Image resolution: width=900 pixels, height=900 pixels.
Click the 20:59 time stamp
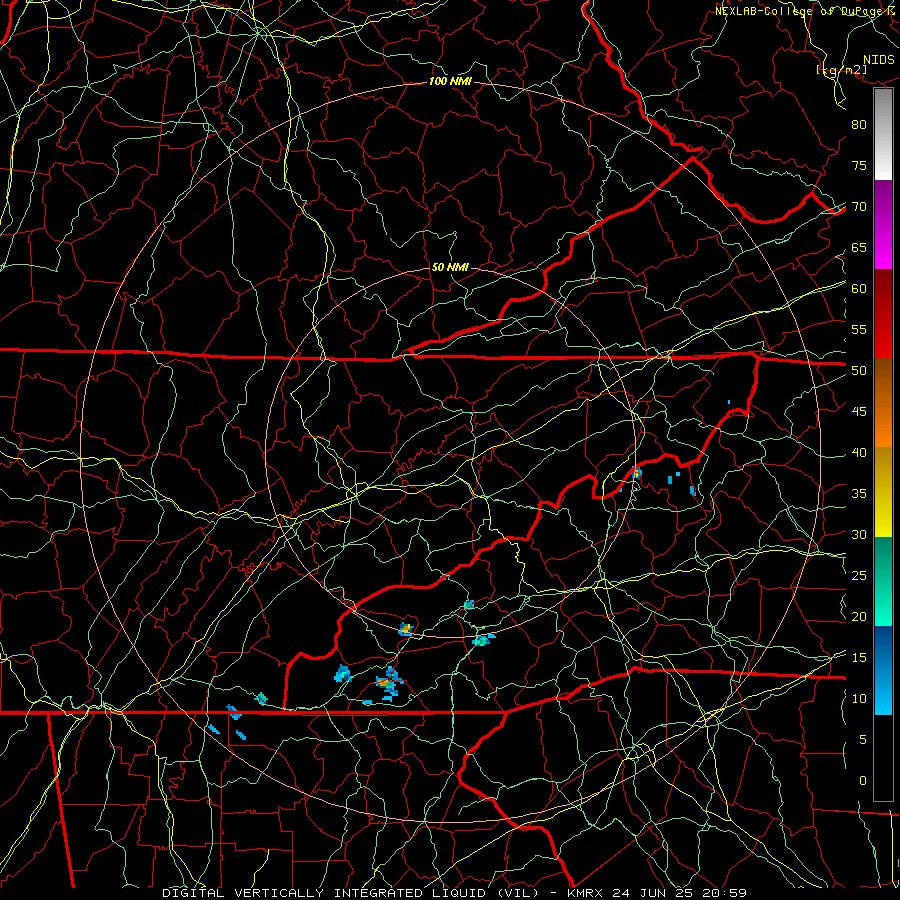tap(726, 893)
